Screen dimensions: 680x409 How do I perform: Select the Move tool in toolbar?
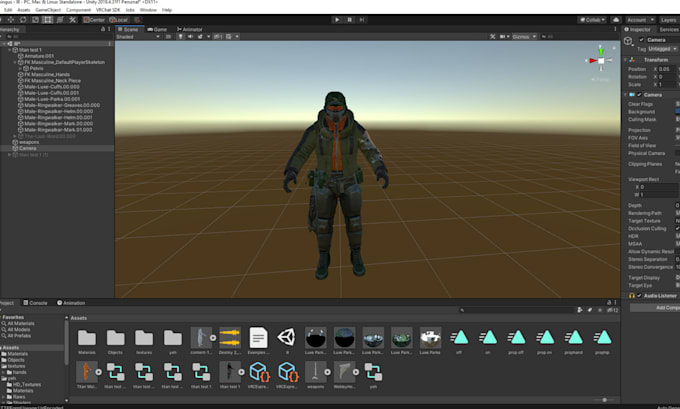[x=11, y=20]
